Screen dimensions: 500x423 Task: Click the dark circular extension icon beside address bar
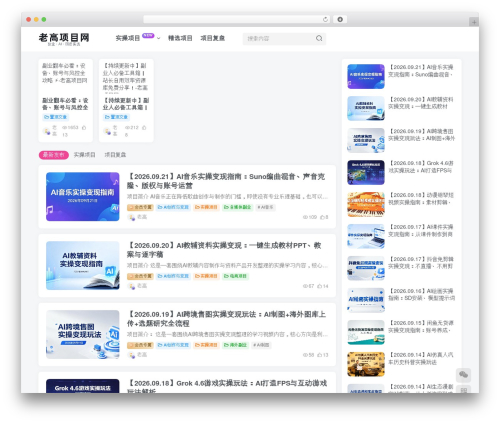point(340,19)
